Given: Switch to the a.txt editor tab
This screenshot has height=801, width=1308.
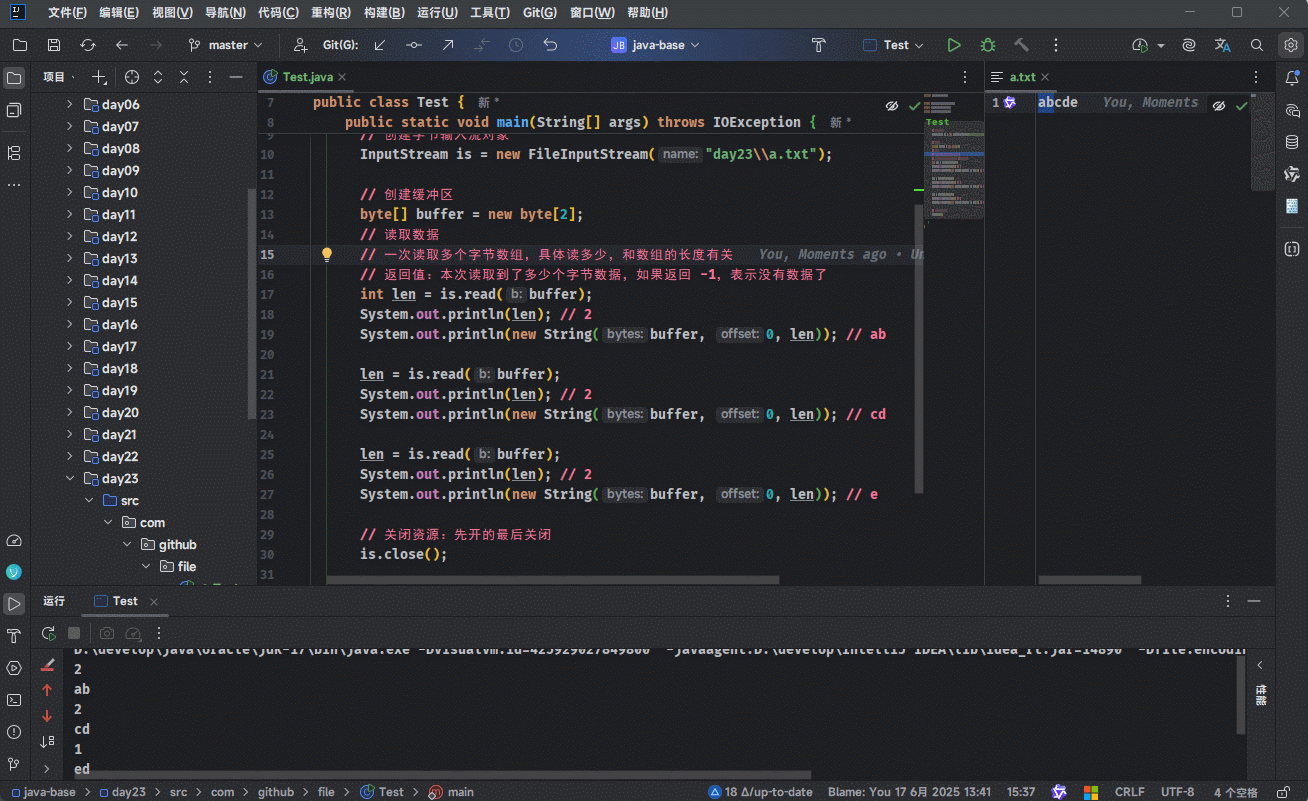Looking at the screenshot, I should tap(1022, 77).
